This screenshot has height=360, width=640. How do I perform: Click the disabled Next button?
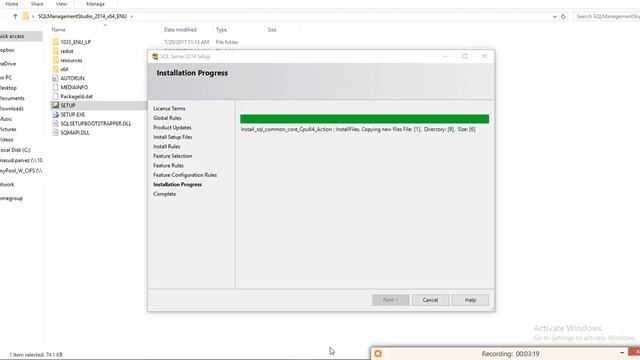click(x=391, y=300)
